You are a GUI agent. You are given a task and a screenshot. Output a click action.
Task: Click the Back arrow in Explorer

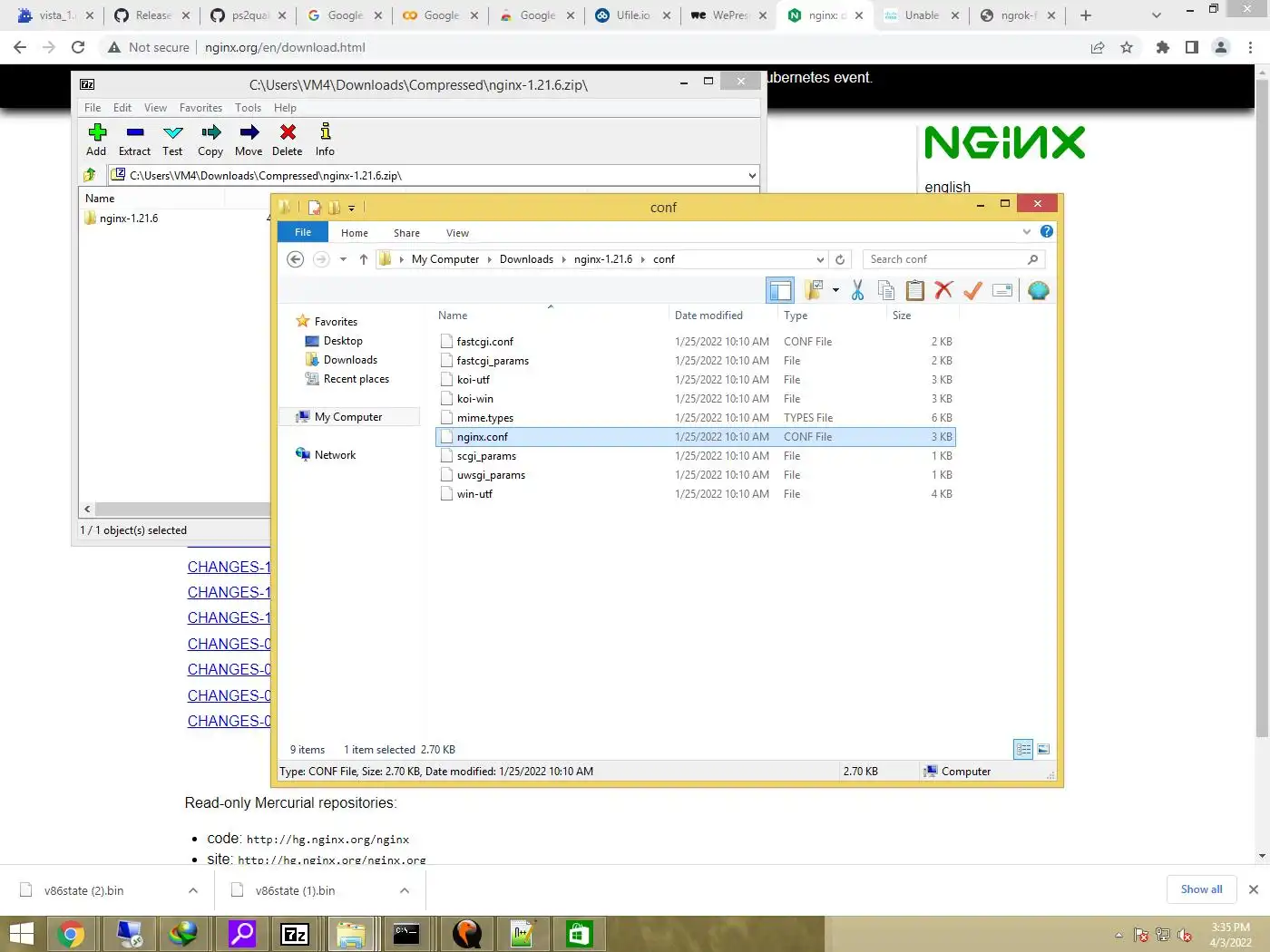(x=295, y=259)
